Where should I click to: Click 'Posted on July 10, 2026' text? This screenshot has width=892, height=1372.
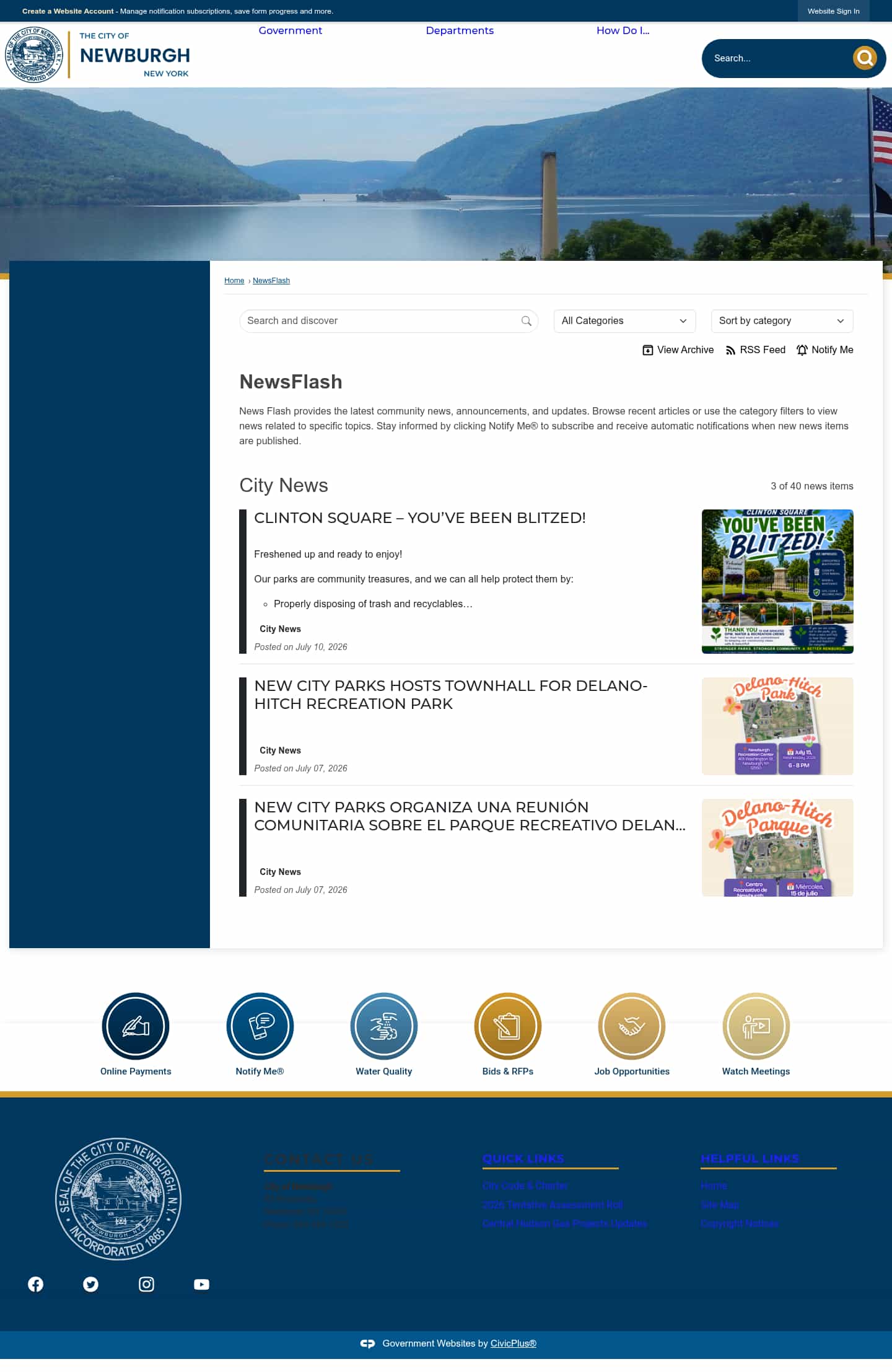[x=300, y=647]
